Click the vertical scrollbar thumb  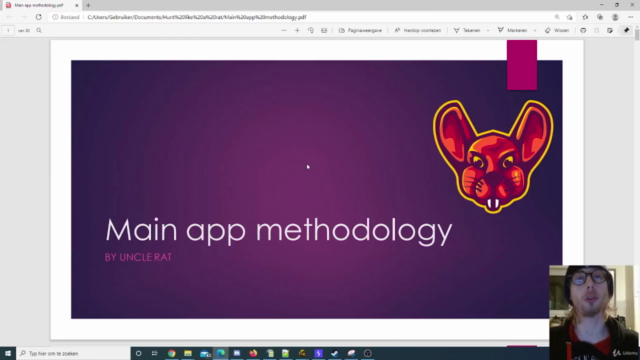pos(637,35)
